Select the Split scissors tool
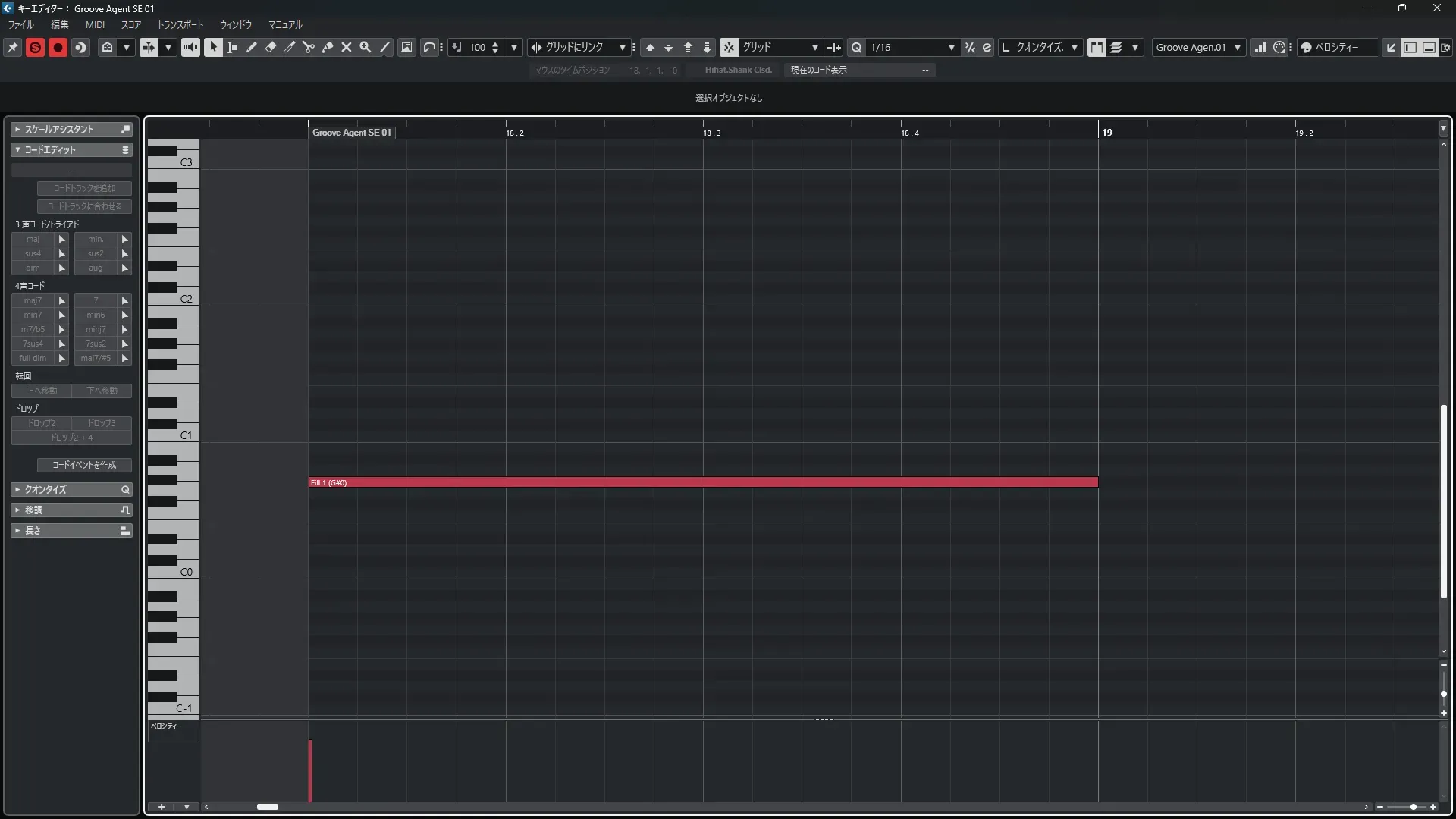1456x819 pixels. (x=308, y=47)
